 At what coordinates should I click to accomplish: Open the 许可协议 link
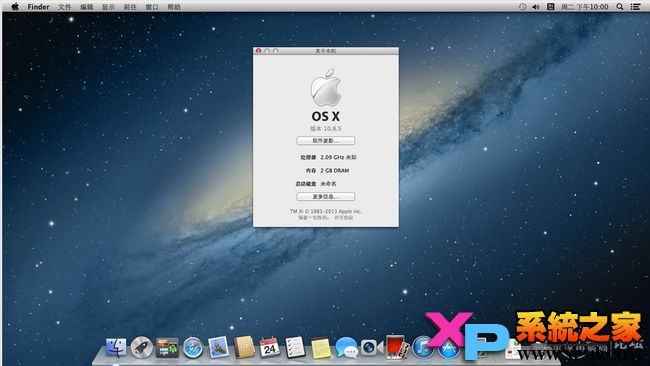344,218
